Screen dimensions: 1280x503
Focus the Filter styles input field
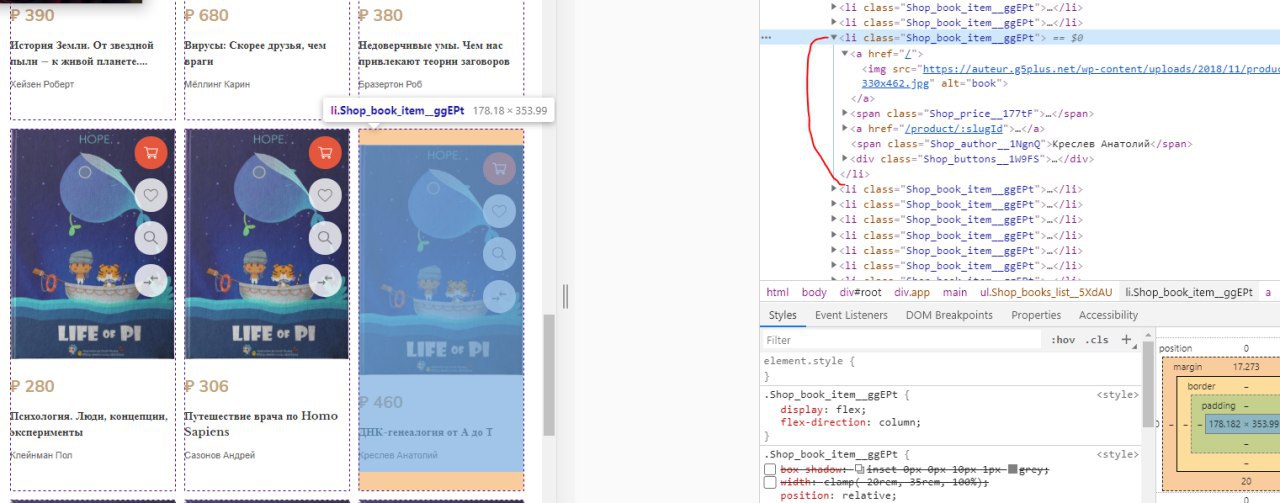[x=900, y=340]
